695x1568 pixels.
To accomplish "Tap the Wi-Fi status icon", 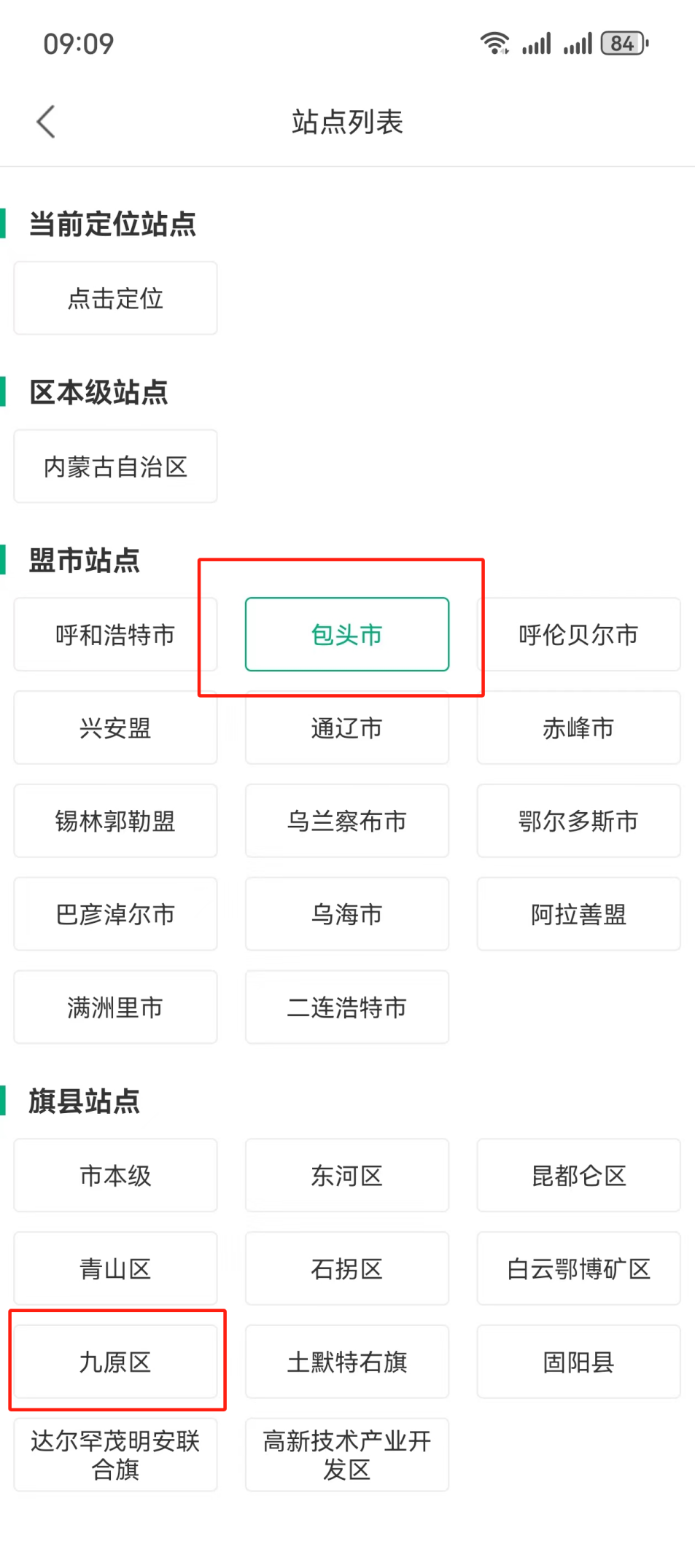I will coord(494,44).
